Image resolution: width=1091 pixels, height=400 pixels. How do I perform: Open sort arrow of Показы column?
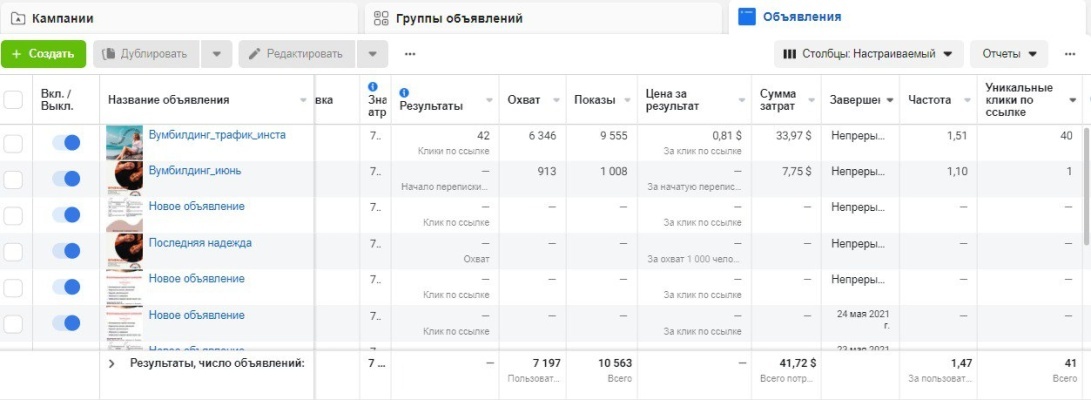pyautogui.click(x=626, y=100)
